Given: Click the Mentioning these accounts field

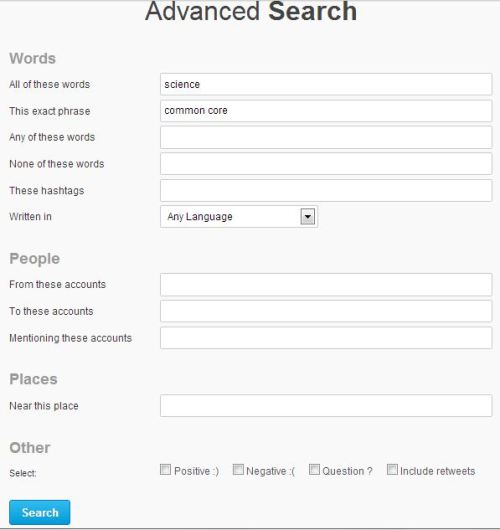Looking at the screenshot, I should click(326, 338).
